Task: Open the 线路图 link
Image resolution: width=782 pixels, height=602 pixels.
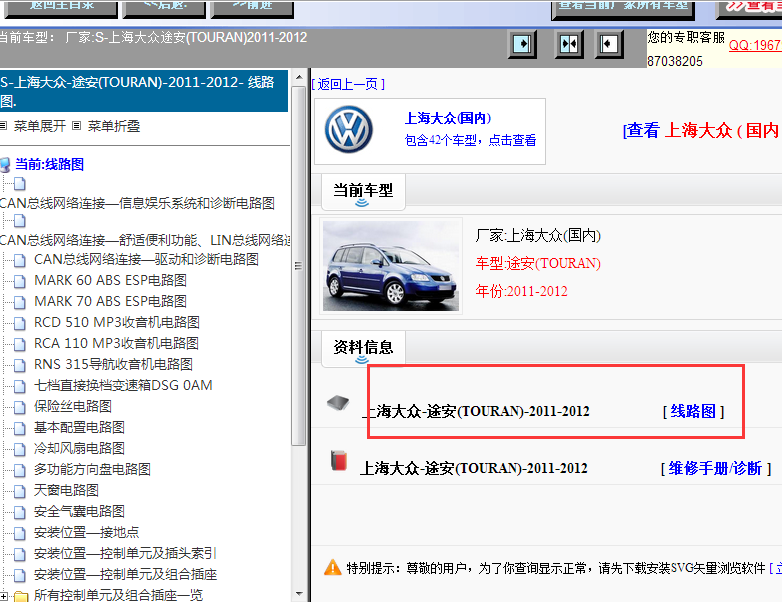Action: 693,411
